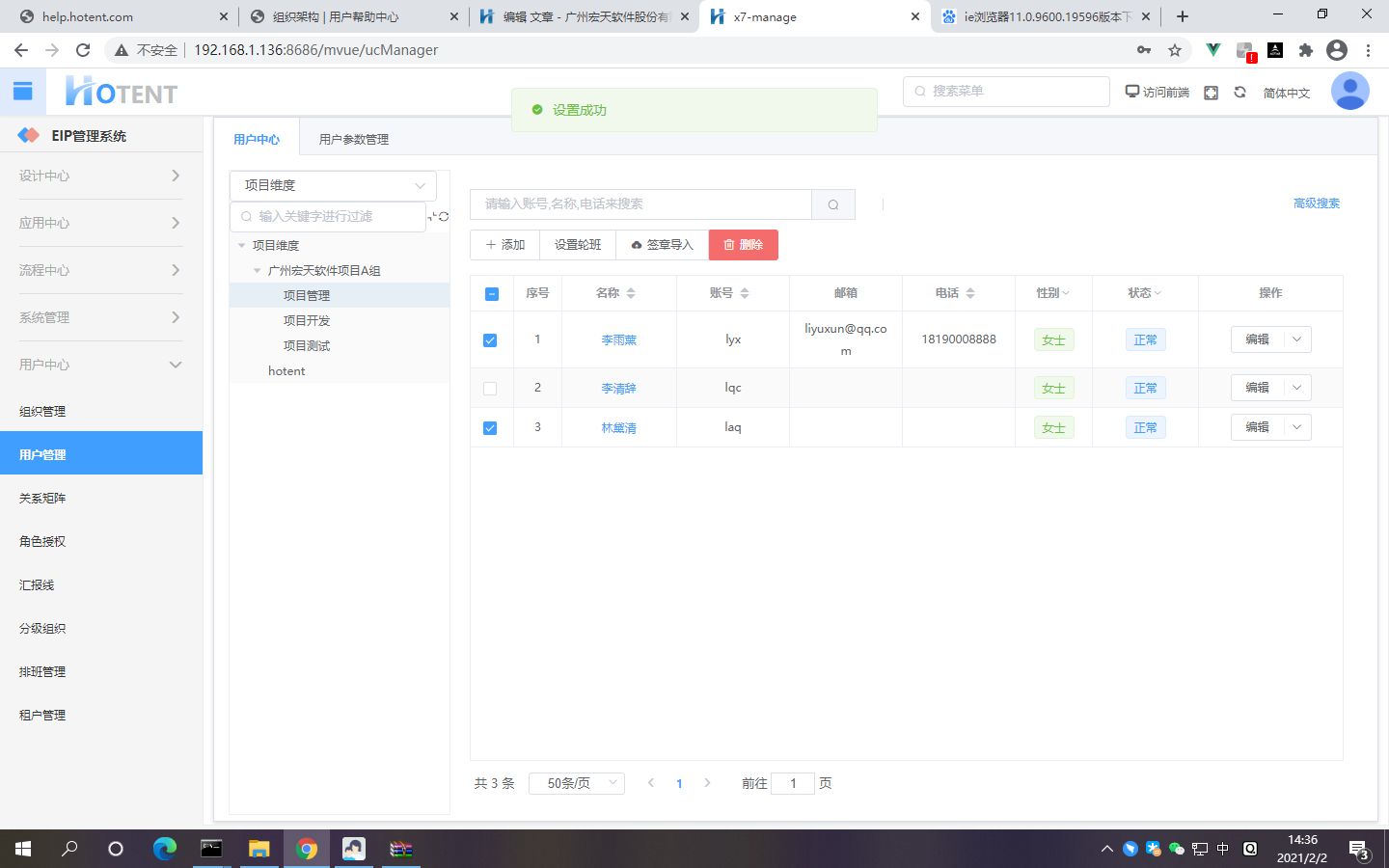1389x868 pixels.
Task: Expand the edit dropdown arrow for row 3
Action: click(x=1297, y=427)
